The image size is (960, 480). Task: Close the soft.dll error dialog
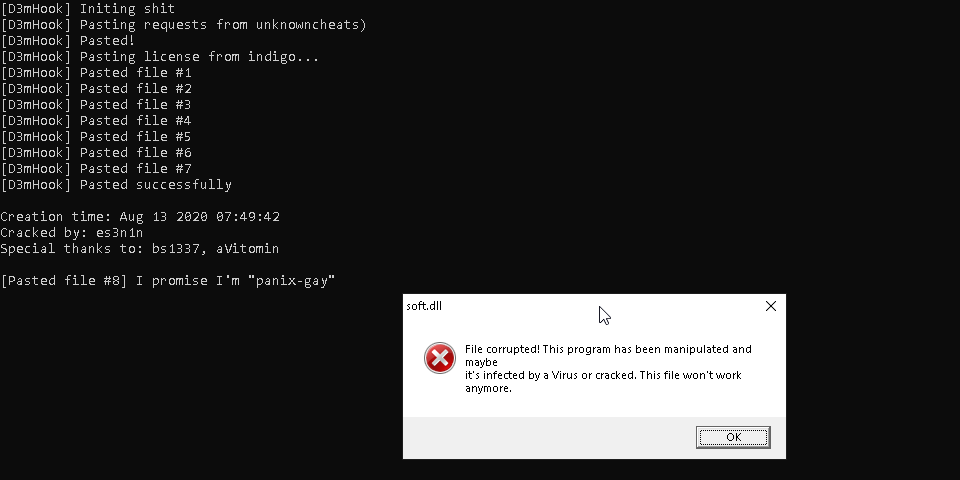point(770,306)
